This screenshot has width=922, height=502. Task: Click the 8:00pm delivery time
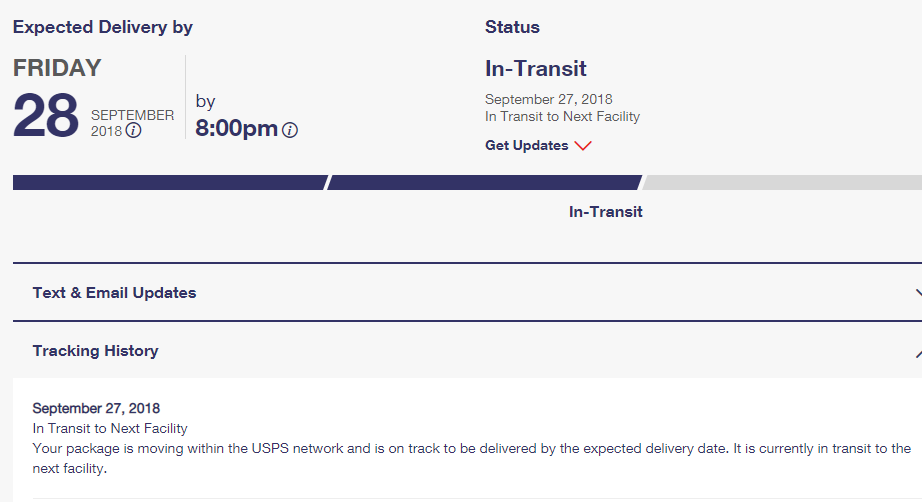tap(236, 128)
